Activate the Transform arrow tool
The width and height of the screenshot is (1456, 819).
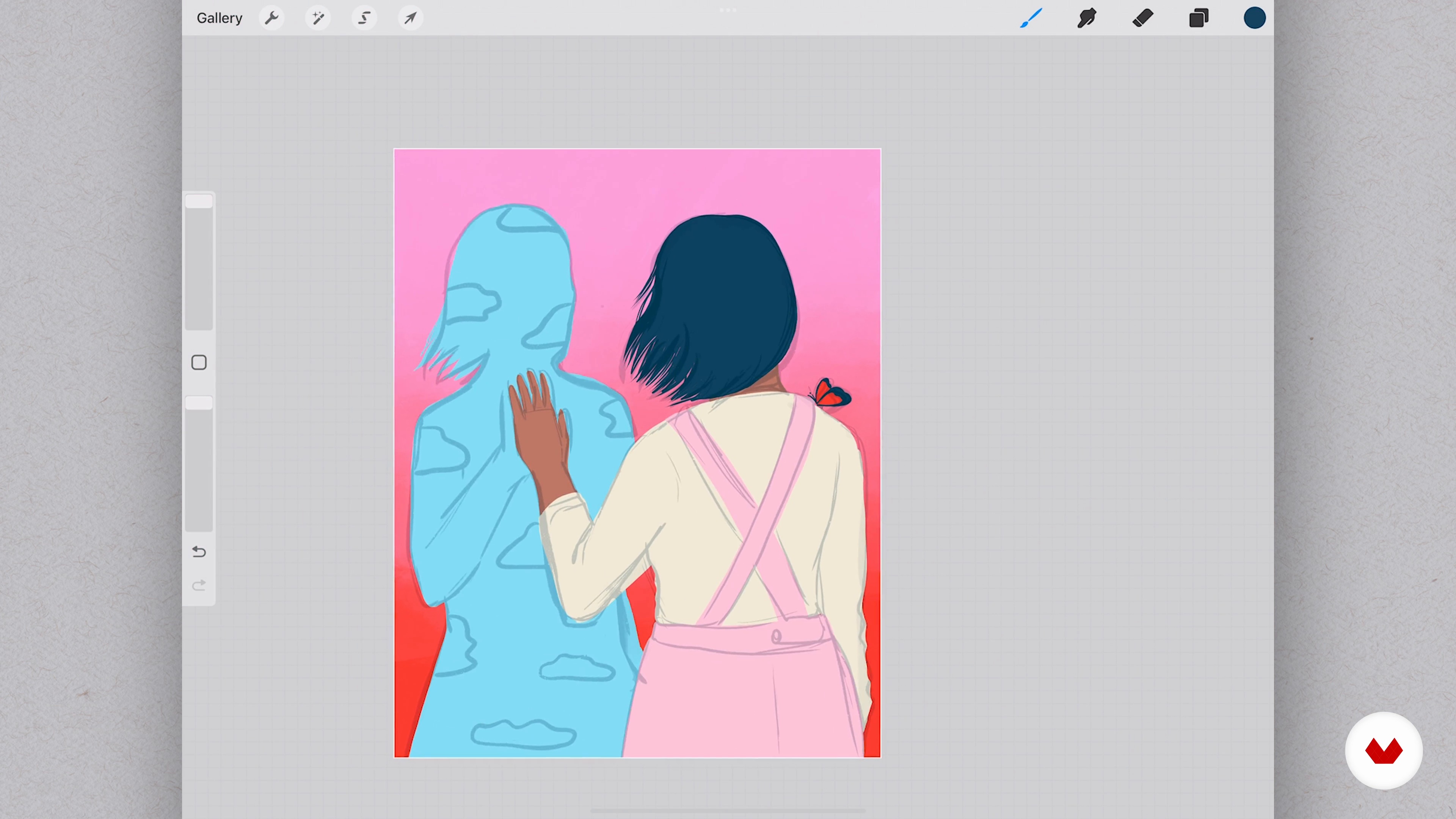pyautogui.click(x=411, y=18)
